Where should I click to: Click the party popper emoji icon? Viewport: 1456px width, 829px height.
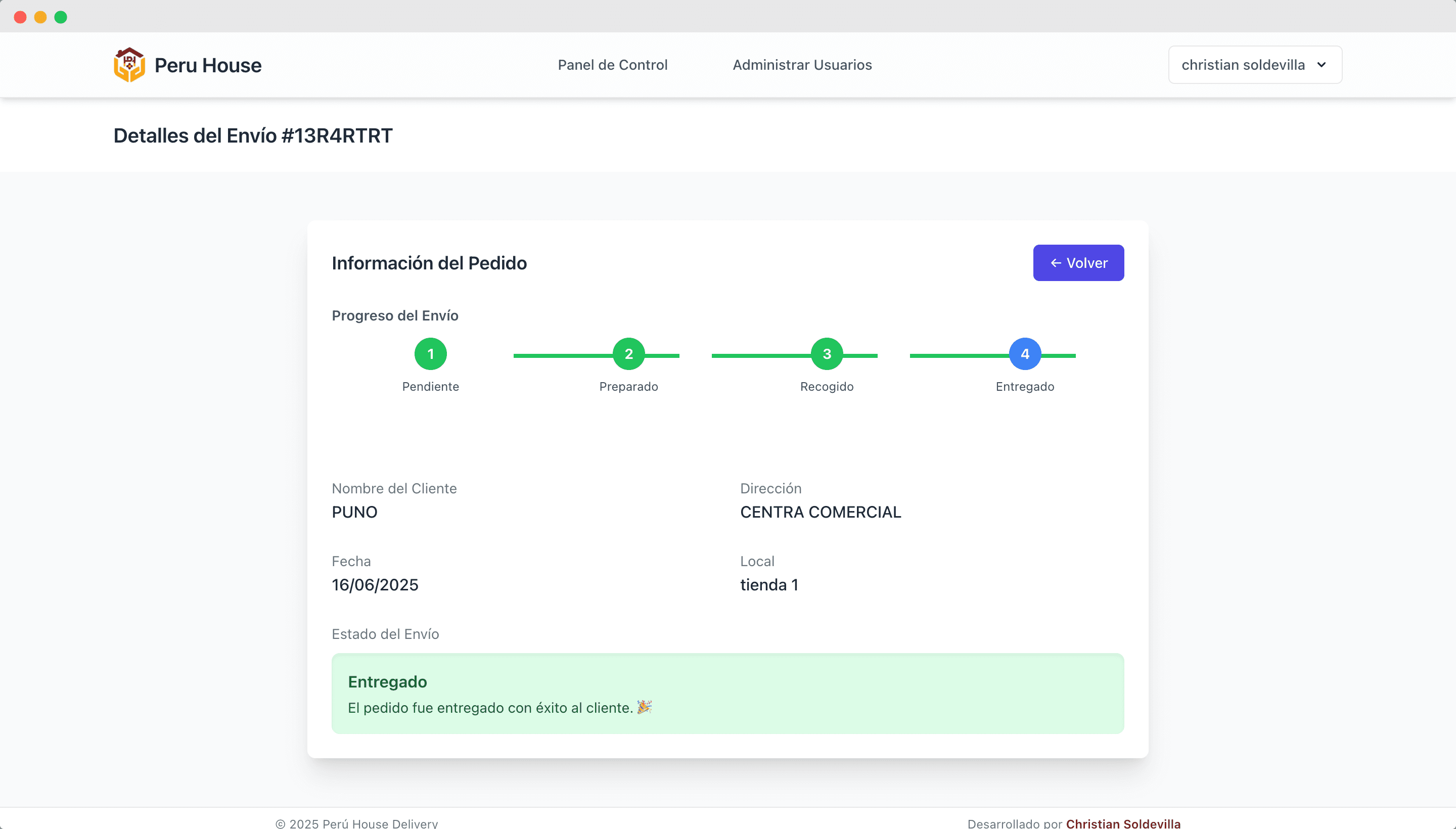644,707
